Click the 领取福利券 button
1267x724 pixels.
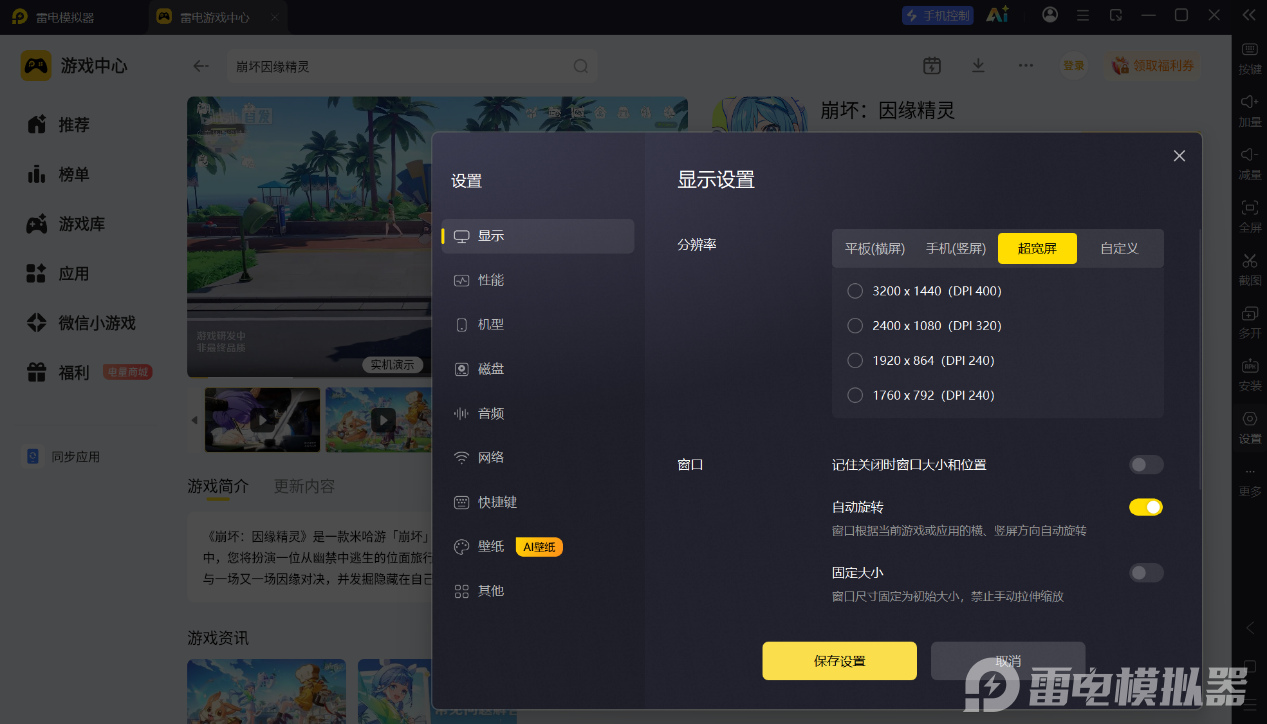pyautogui.click(x=1153, y=65)
